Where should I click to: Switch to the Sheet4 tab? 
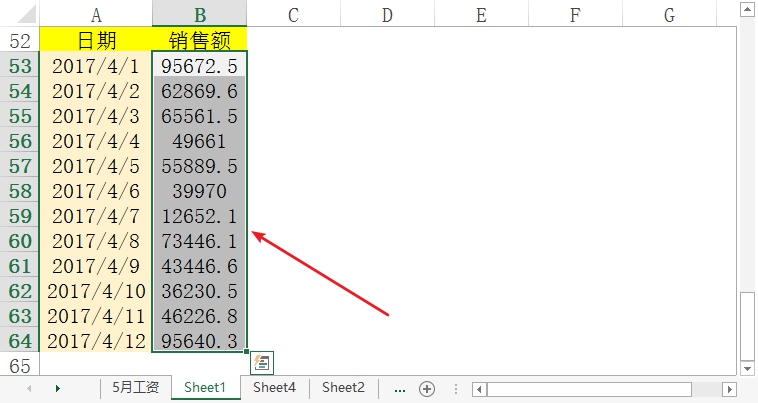click(x=275, y=388)
